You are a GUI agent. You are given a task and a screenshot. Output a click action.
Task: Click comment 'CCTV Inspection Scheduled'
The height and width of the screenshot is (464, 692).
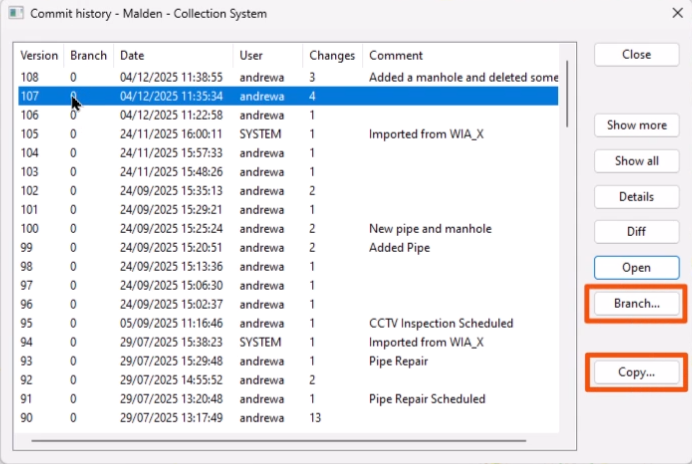coord(441,324)
